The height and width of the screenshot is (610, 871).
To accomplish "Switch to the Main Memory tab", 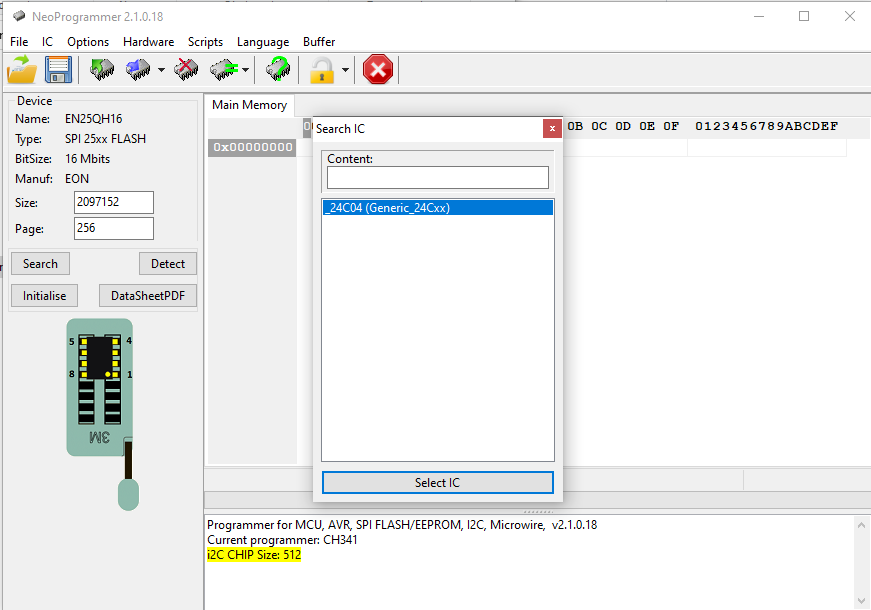I will coord(249,105).
